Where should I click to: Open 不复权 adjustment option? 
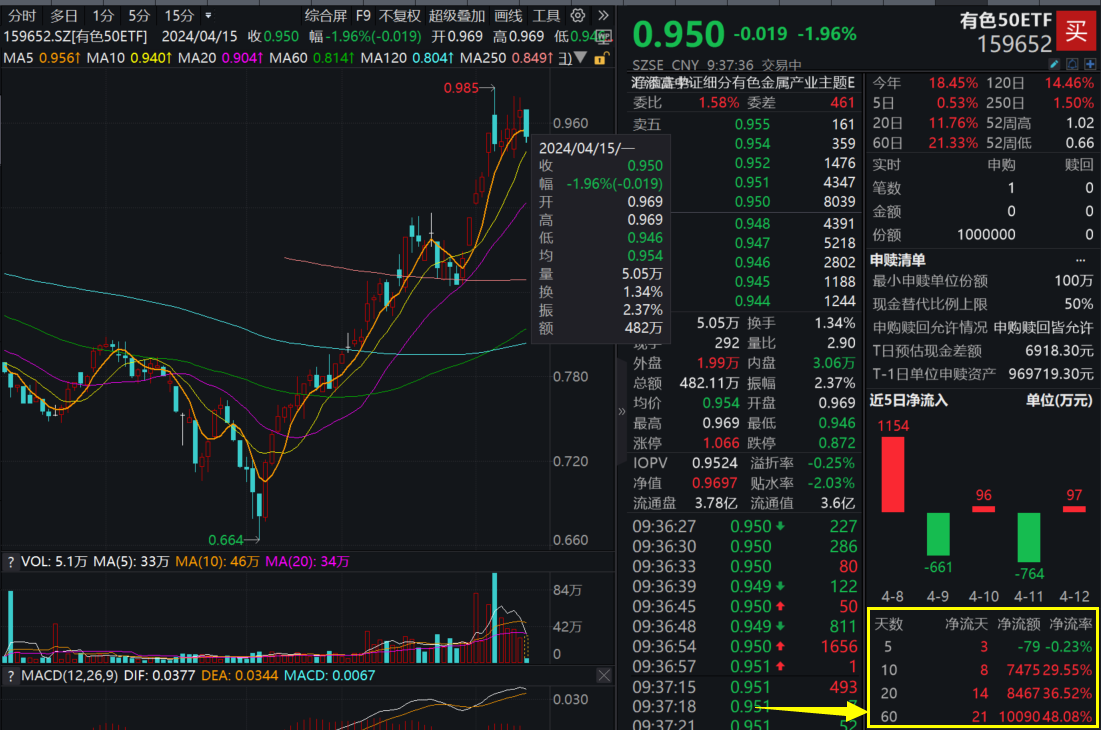coord(400,15)
